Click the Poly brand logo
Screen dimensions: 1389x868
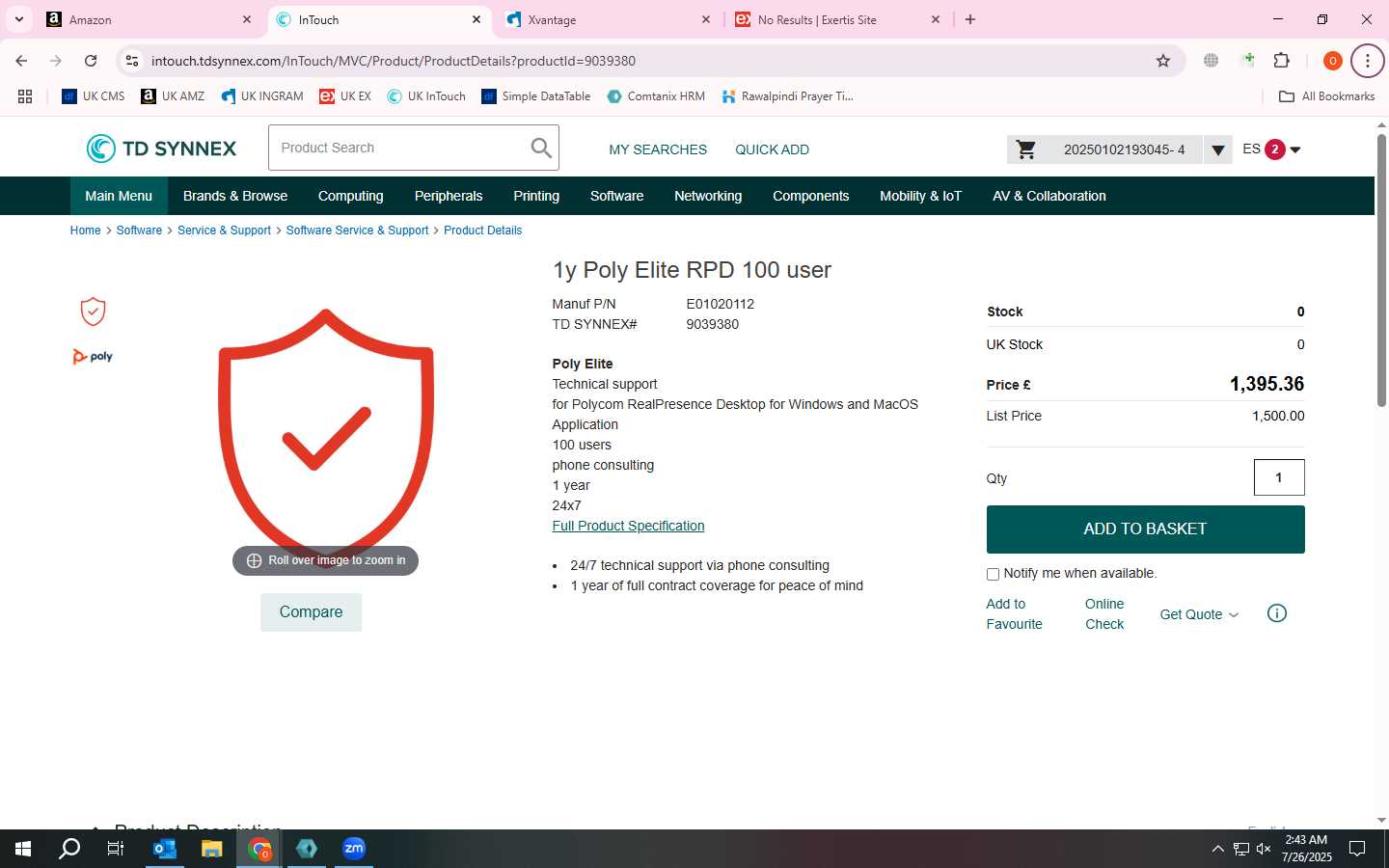tap(93, 357)
